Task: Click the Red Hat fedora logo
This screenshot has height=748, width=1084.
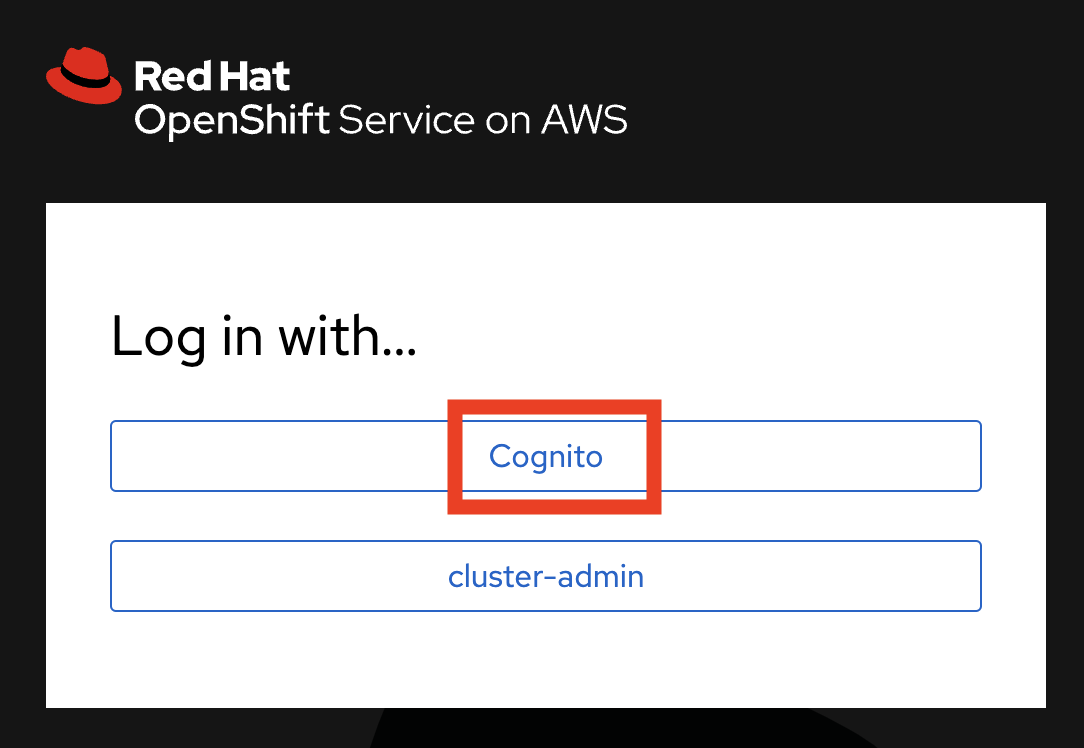Action: (x=84, y=75)
